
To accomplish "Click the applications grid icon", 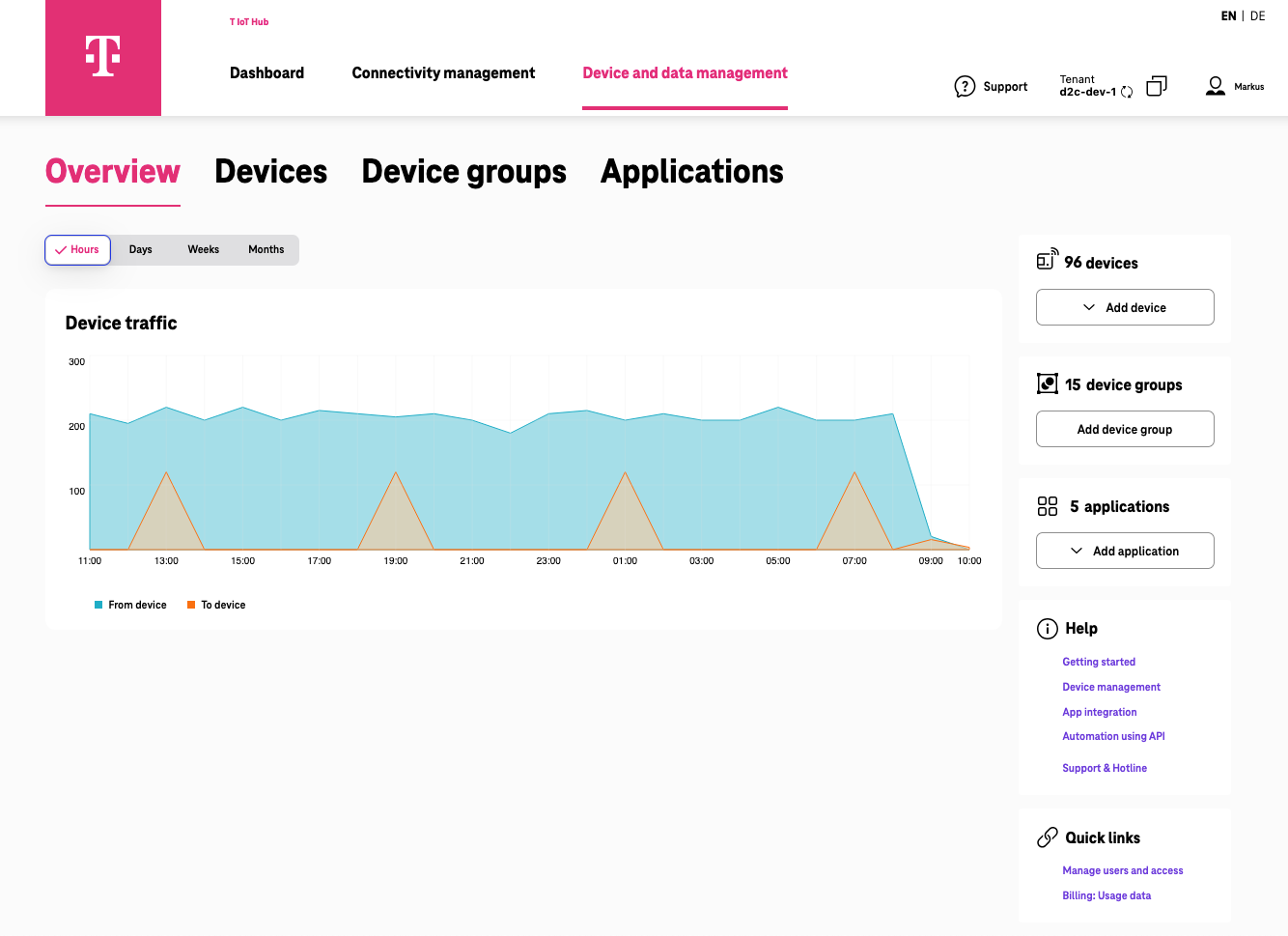I will [1048, 506].
